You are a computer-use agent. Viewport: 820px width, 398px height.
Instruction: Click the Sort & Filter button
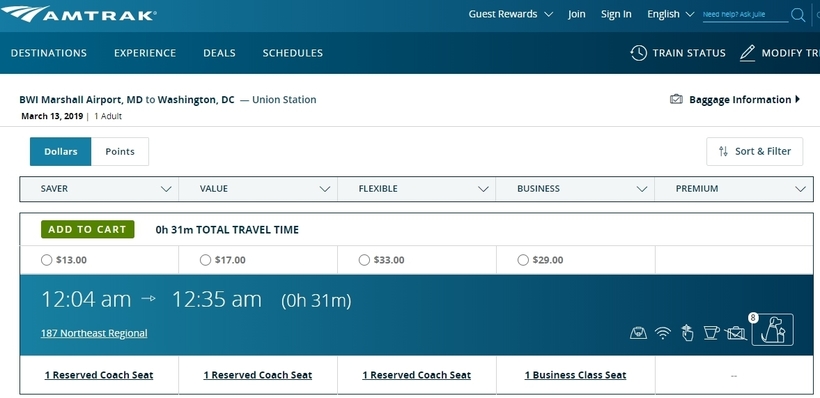[x=754, y=152]
